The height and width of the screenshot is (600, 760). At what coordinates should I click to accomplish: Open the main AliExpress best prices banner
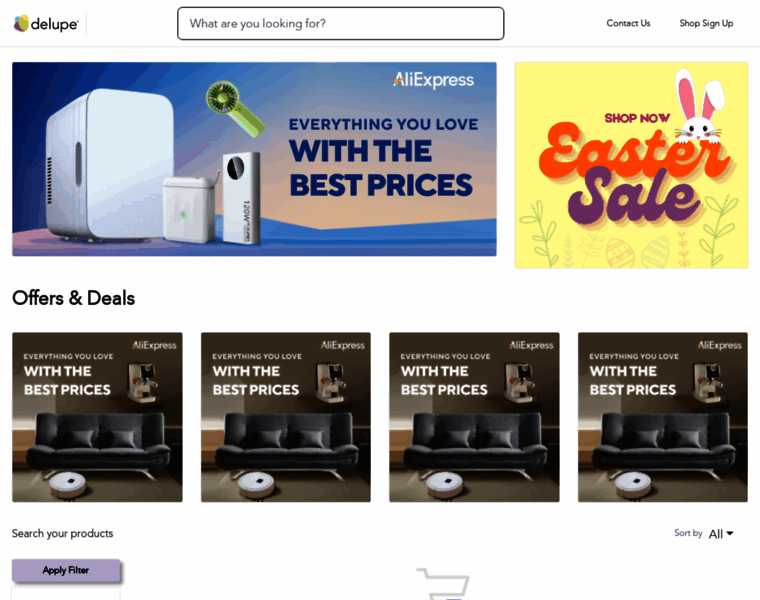coord(254,159)
